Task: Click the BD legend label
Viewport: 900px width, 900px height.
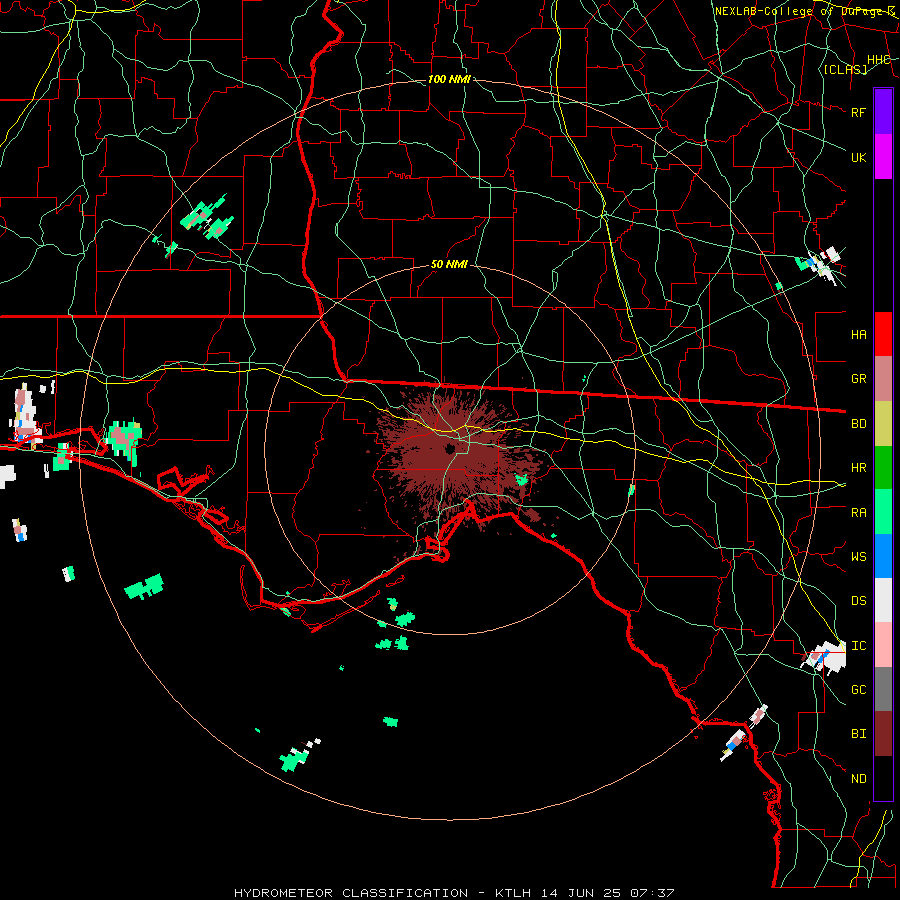Action: click(859, 424)
